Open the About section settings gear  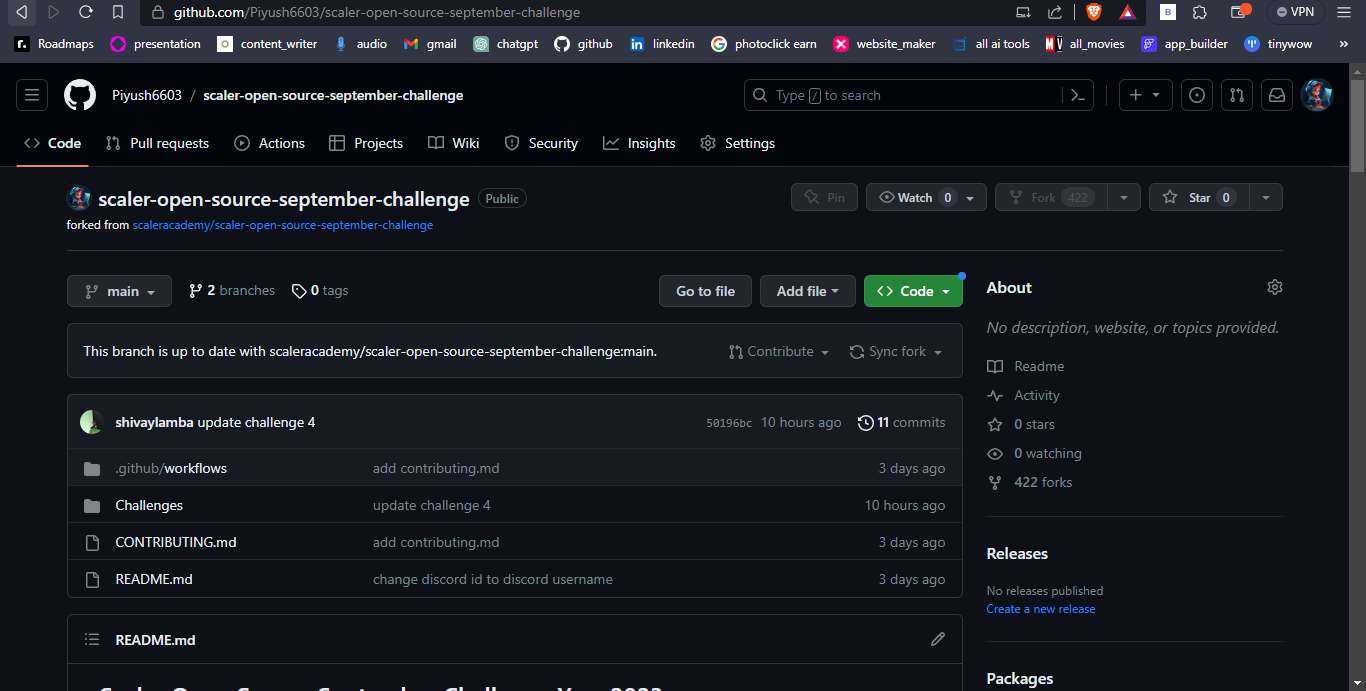pos(1274,287)
